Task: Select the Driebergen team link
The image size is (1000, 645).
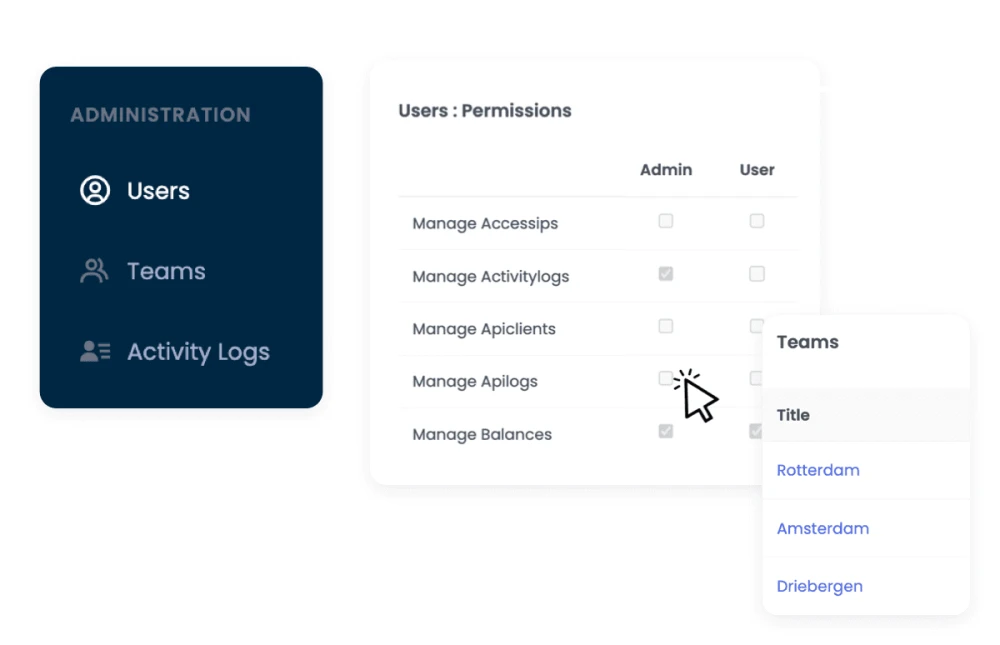Action: [x=819, y=586]
